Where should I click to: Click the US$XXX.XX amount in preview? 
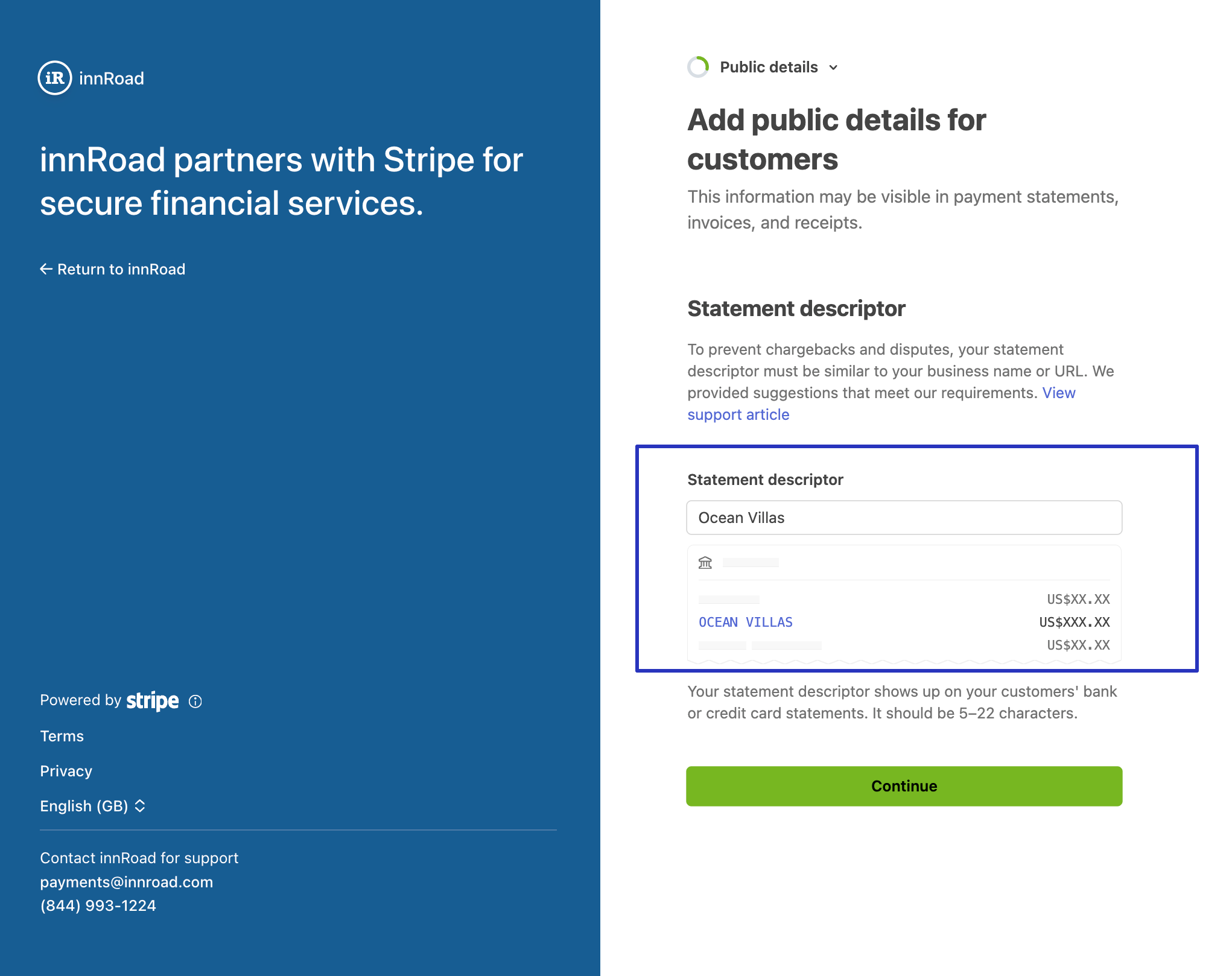coord(1074,622)
